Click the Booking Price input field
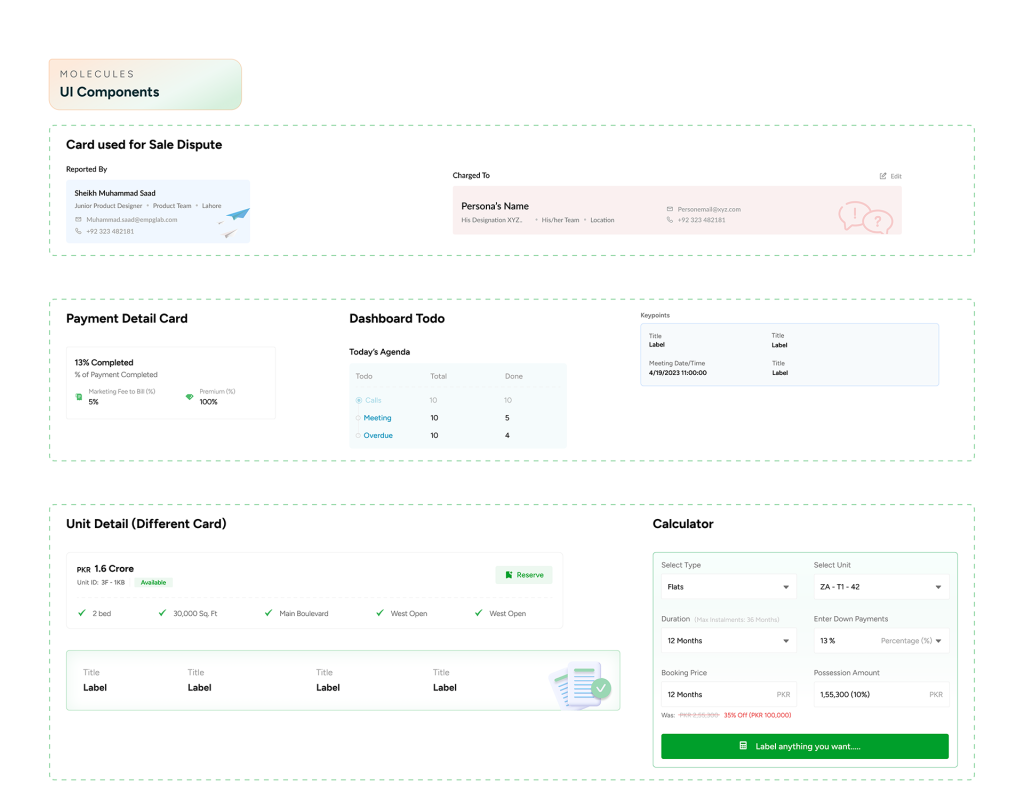The height and width of the screenshot is (799, 1024). (716, 694)
